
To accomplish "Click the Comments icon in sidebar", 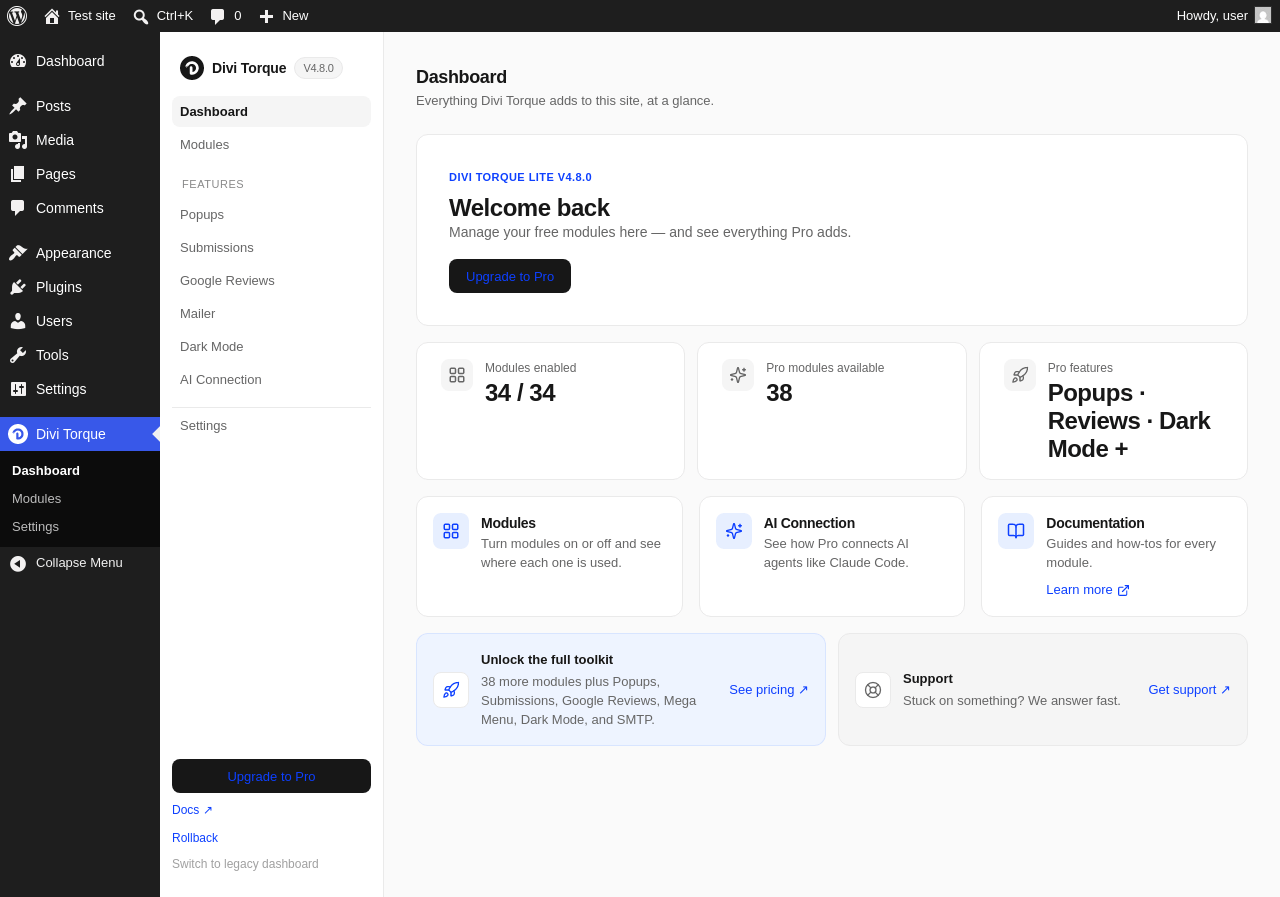I will pos(18,208).
